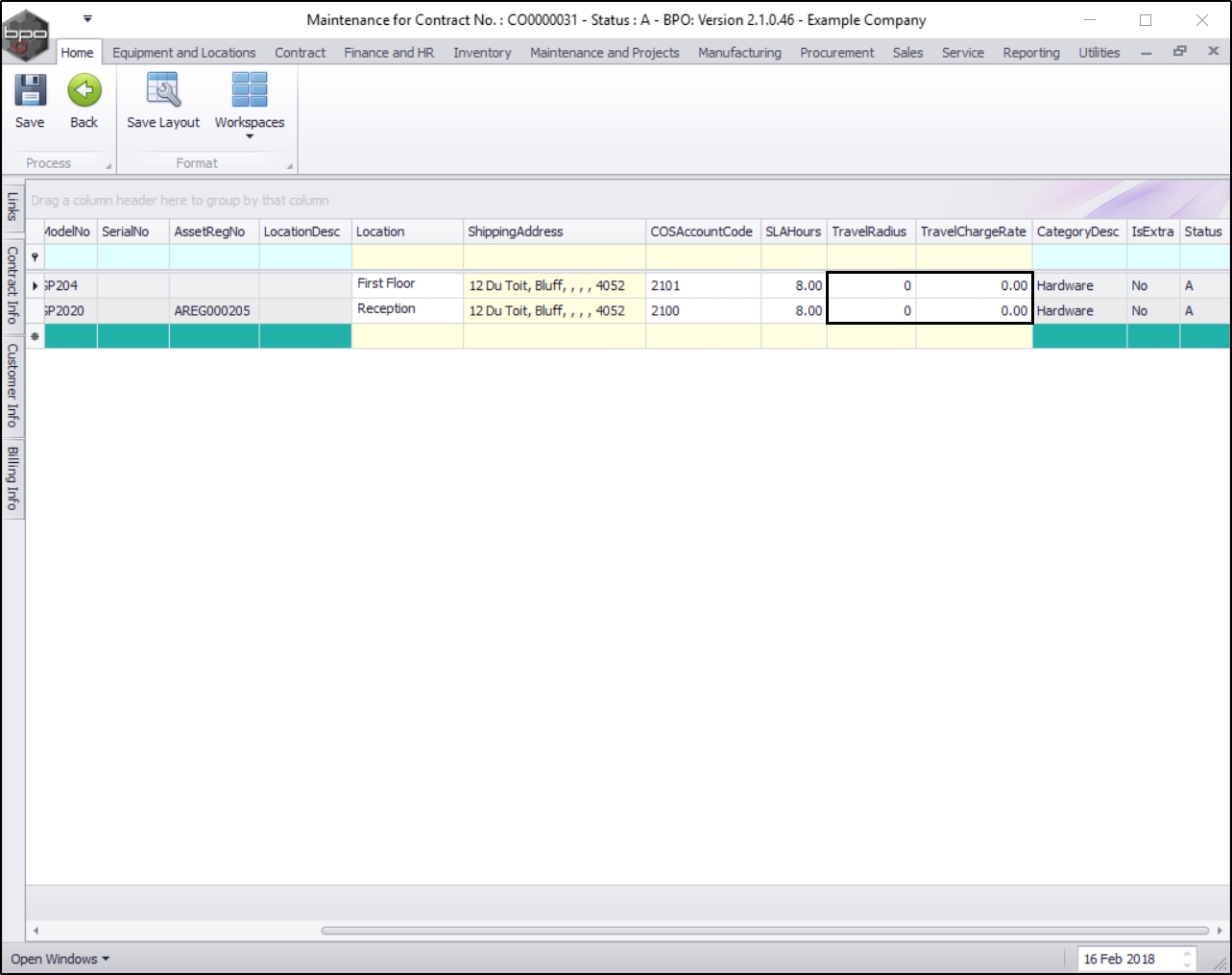Switch to the Home ribbon tab
This screenshot has width=1232, height=975.
point(77,53)
